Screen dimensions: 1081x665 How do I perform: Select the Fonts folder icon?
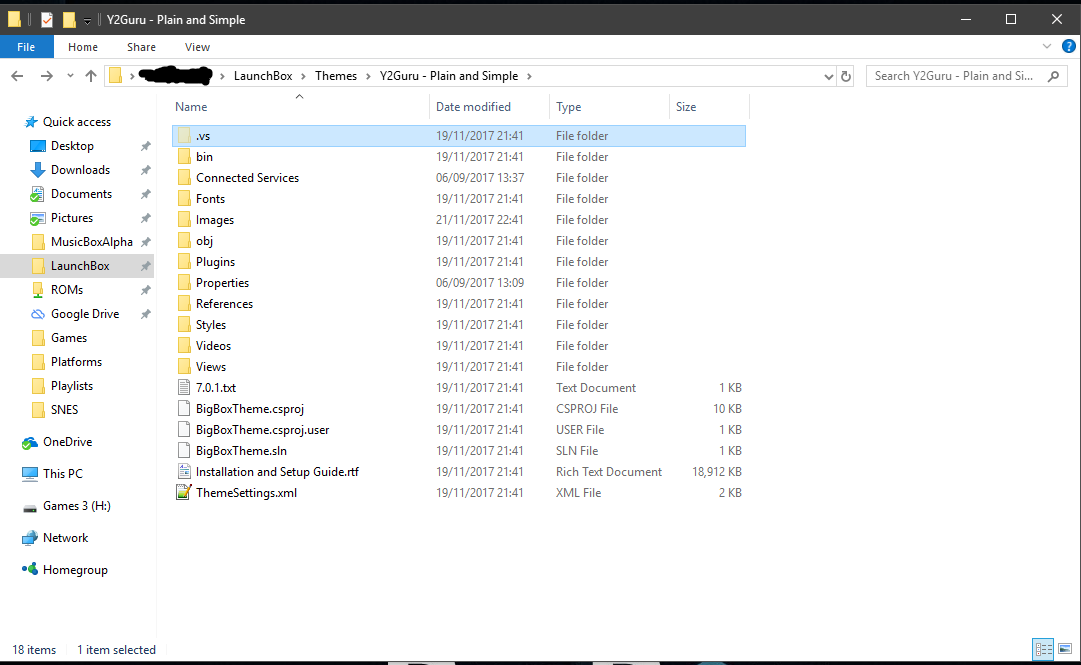point(184,199)
